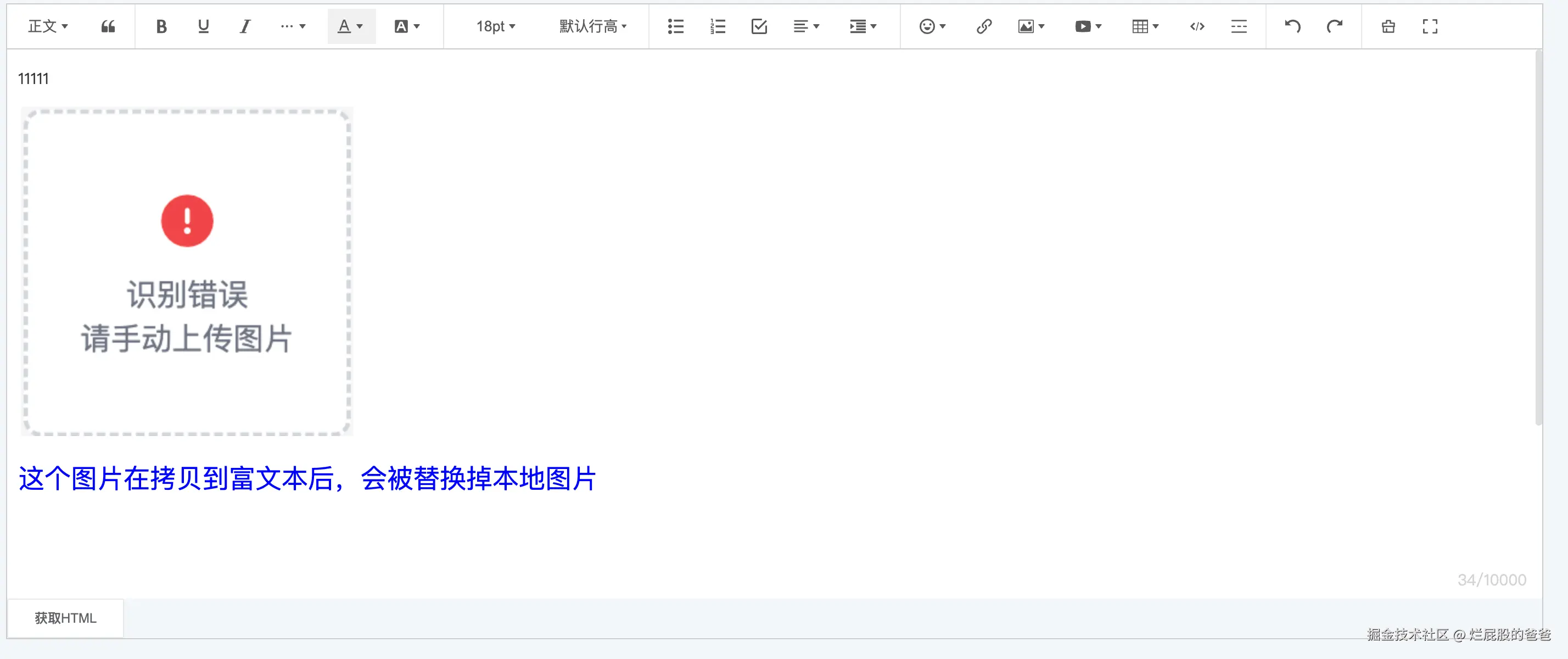The height and width of the screenshot is (659, 1568).
Task: Place cursor in the 11111 text line
Action: tap(33, 79)
